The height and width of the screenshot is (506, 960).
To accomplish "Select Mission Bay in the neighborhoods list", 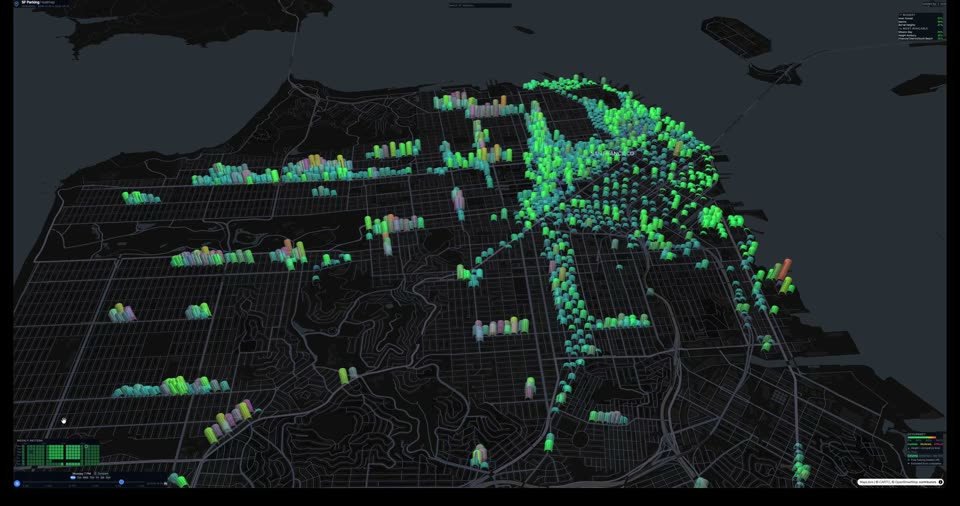I will tap(921, 32).
